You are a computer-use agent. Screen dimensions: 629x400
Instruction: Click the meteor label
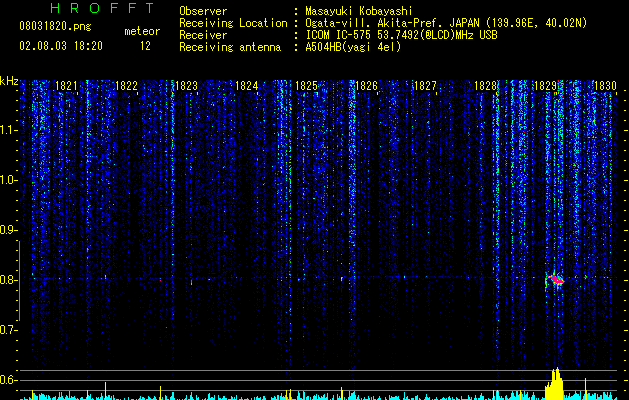point(142,31)
